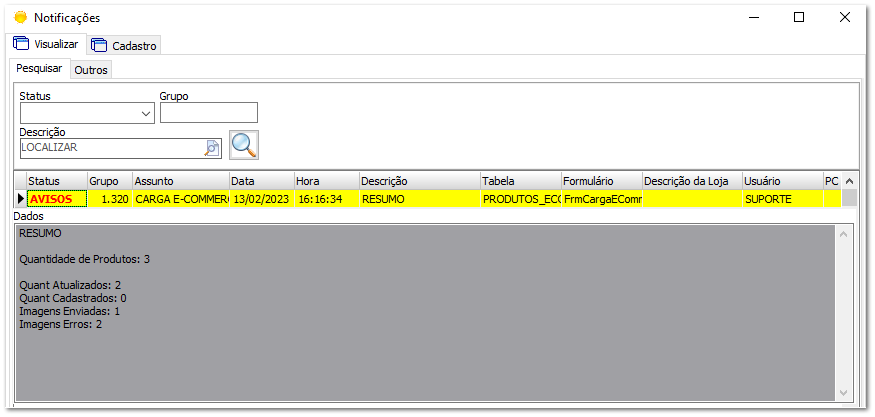
Task: Click the Notificações sun icon in title bar
Action: [20, 17]
